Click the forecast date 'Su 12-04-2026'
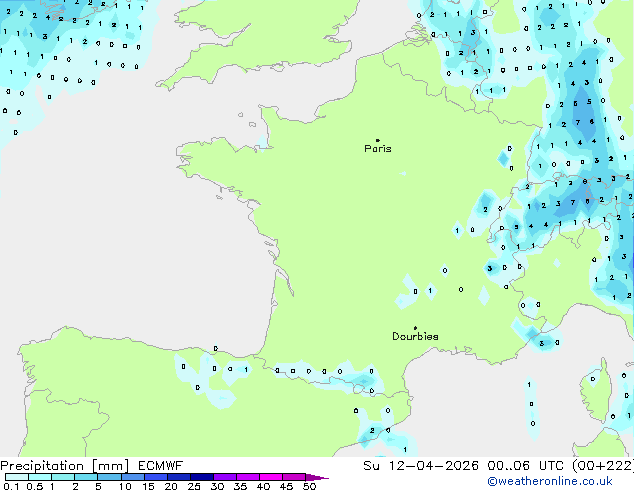The width and height of the screenshot is (634, 490). click(421, 466)
